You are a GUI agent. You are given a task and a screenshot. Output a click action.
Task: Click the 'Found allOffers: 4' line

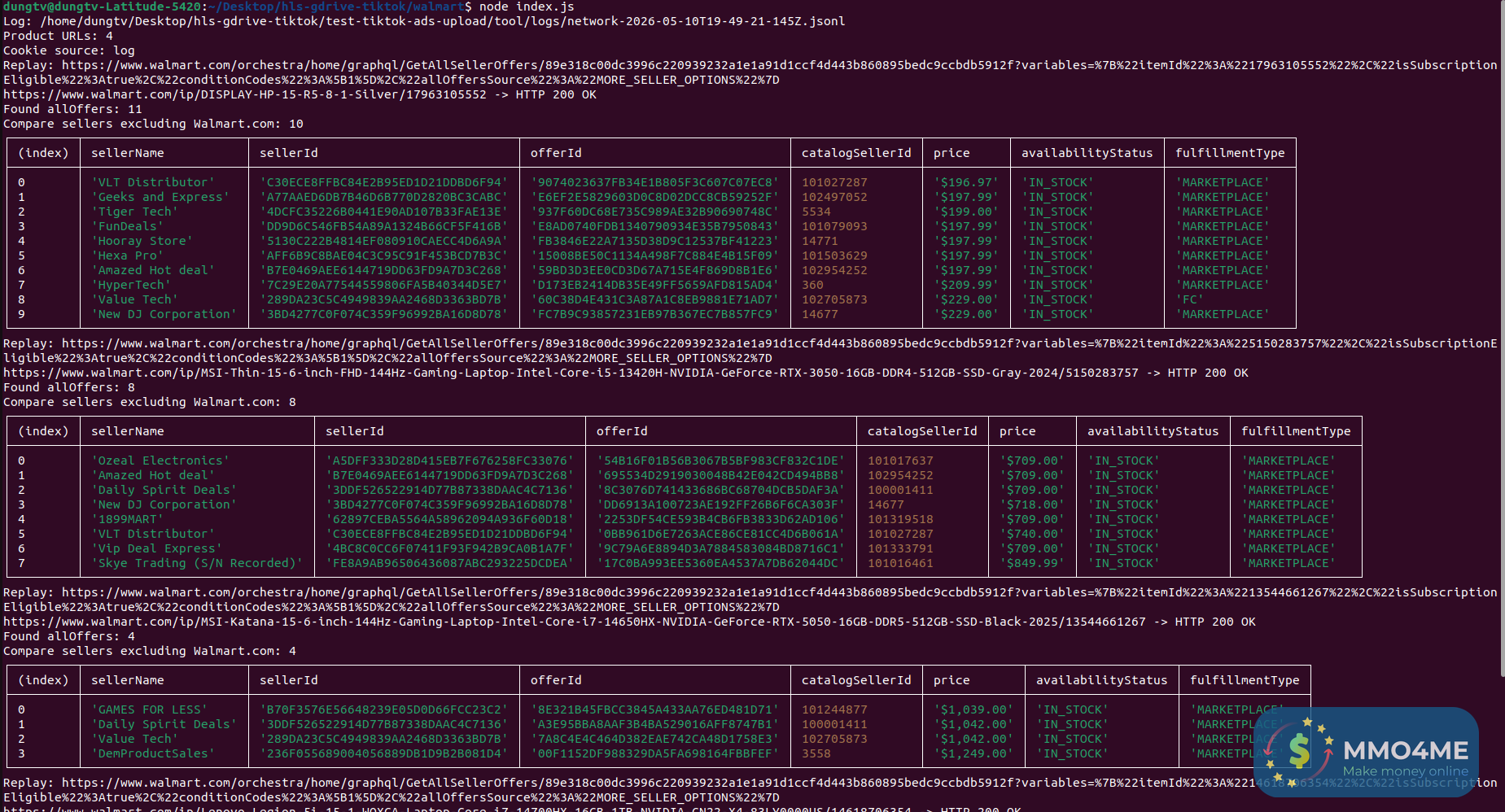pyautogui.click(x=69, y=636)
